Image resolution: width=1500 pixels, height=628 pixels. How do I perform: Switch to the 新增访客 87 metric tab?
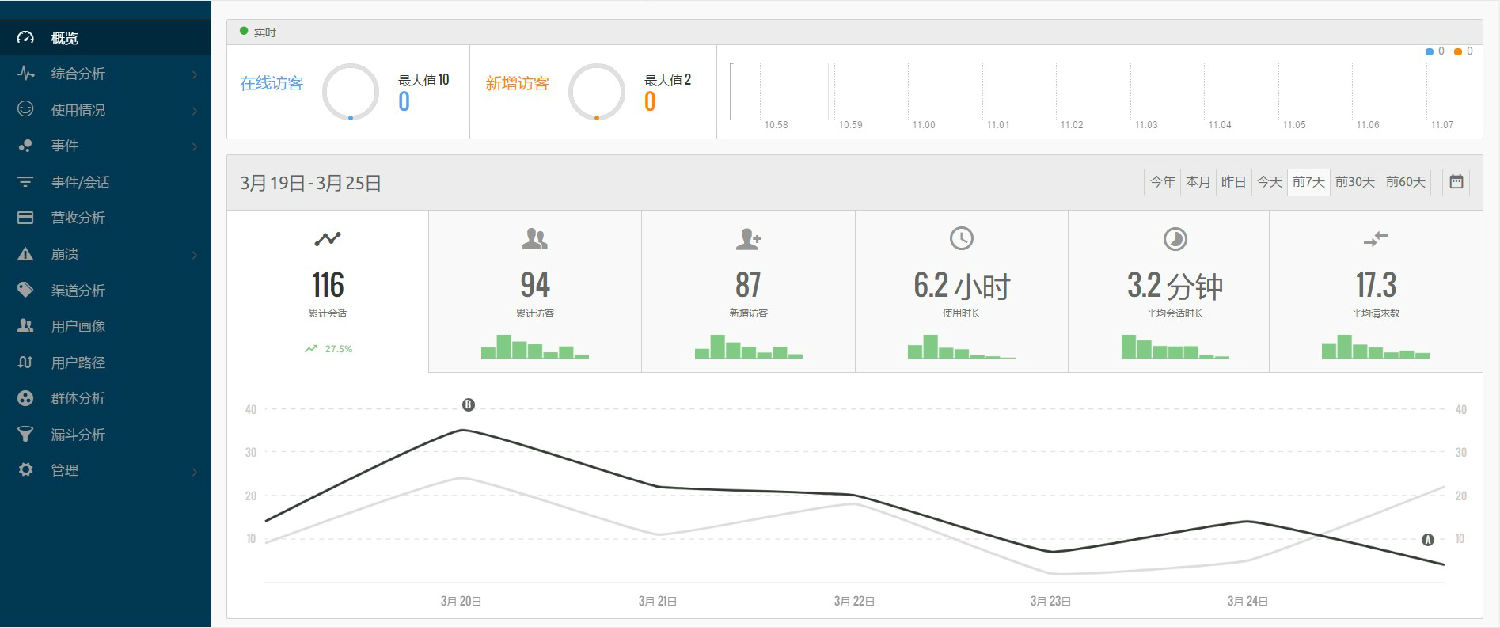747,290
